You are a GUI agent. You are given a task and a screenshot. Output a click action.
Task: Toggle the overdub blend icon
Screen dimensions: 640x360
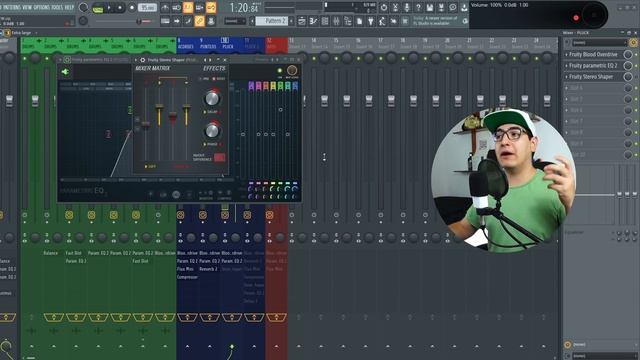click(199, 8)
